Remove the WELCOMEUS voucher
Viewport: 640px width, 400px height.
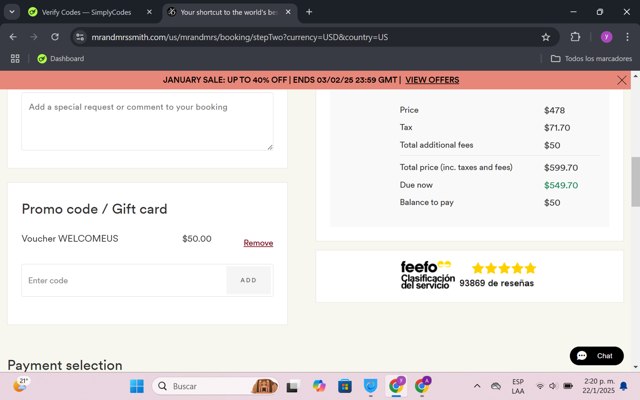[x=258, y=243]
